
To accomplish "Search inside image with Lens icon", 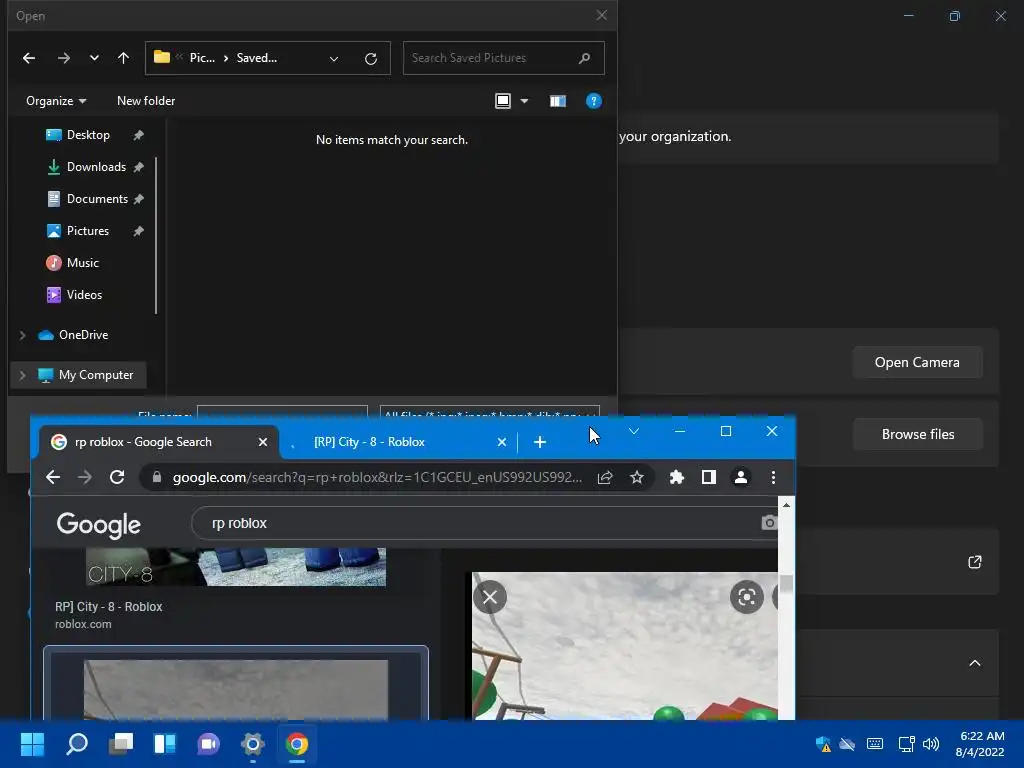I will point(746,597).
